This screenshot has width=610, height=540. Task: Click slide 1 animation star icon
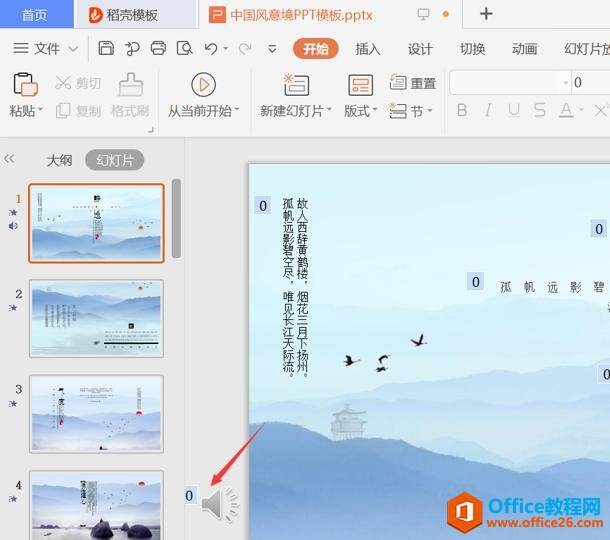click(x=14, y=212)
